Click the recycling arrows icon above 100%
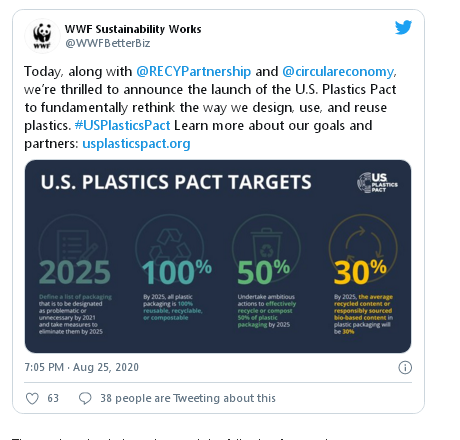Image resolution: width=460 pixels, height=440 pixels. (170, 245)
